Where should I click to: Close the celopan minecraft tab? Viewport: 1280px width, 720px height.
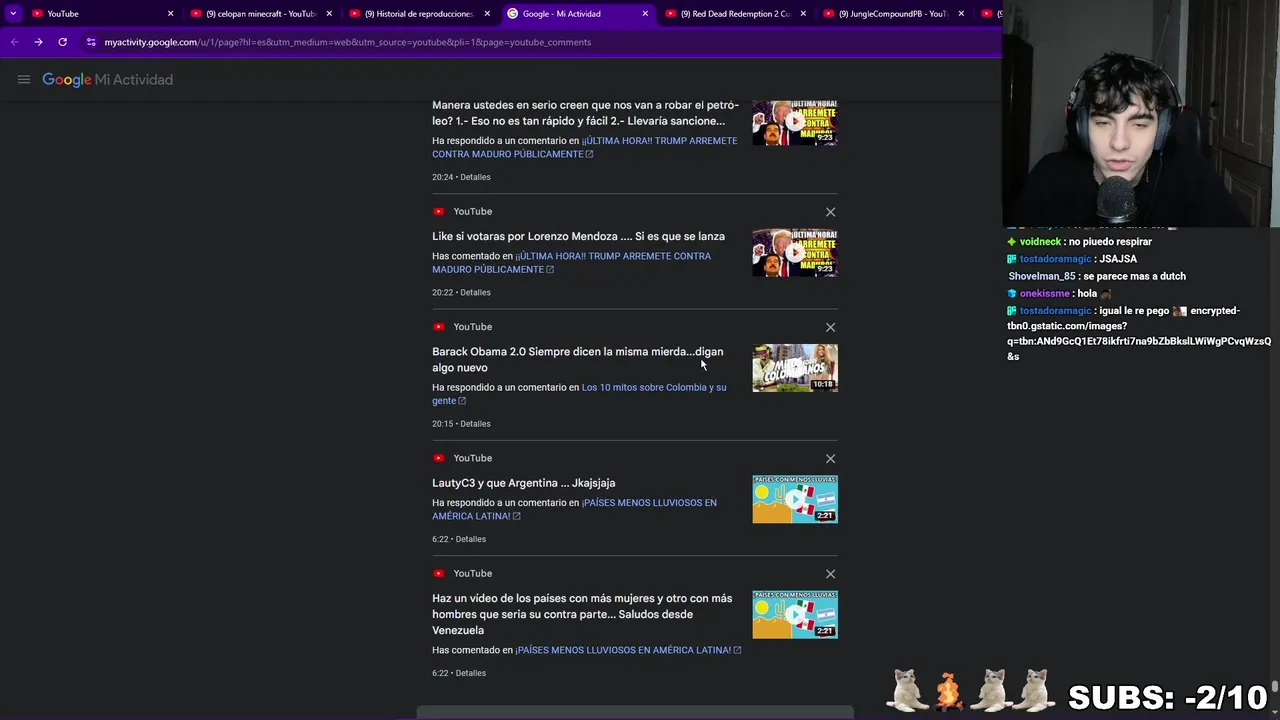[328, 14]
